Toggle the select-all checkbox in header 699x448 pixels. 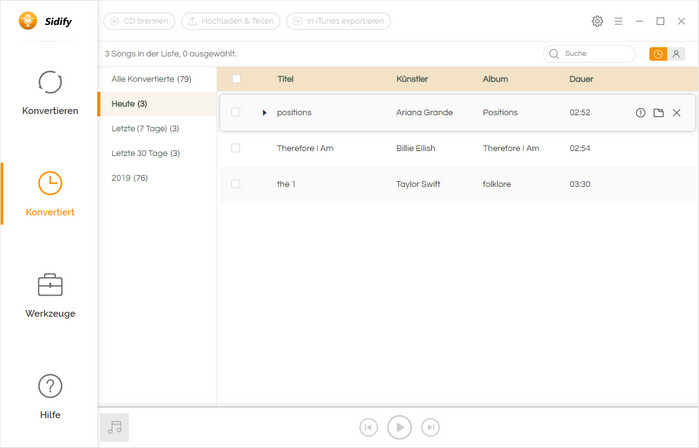pos(236,79)
